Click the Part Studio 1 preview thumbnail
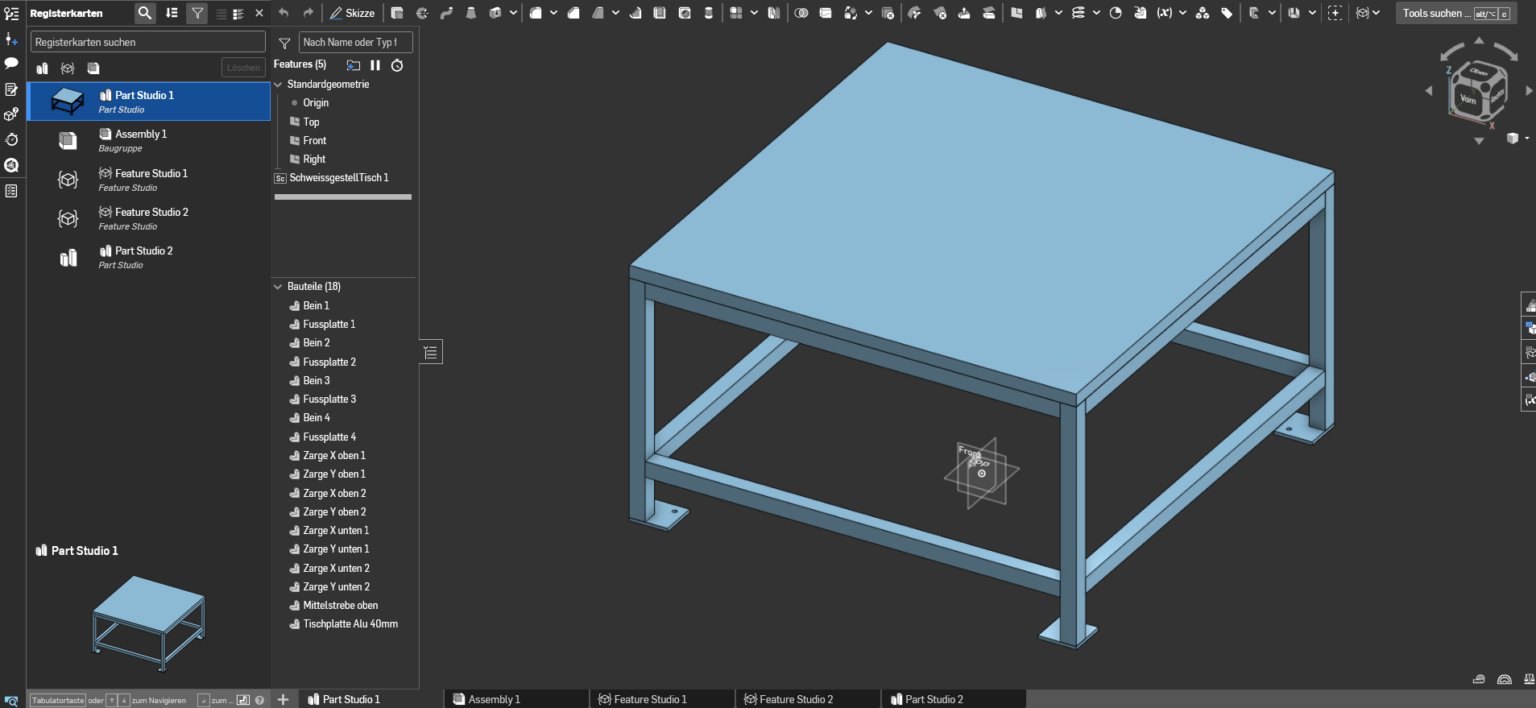The height and width of the screenshot is (708, 1536). [148, 622]
